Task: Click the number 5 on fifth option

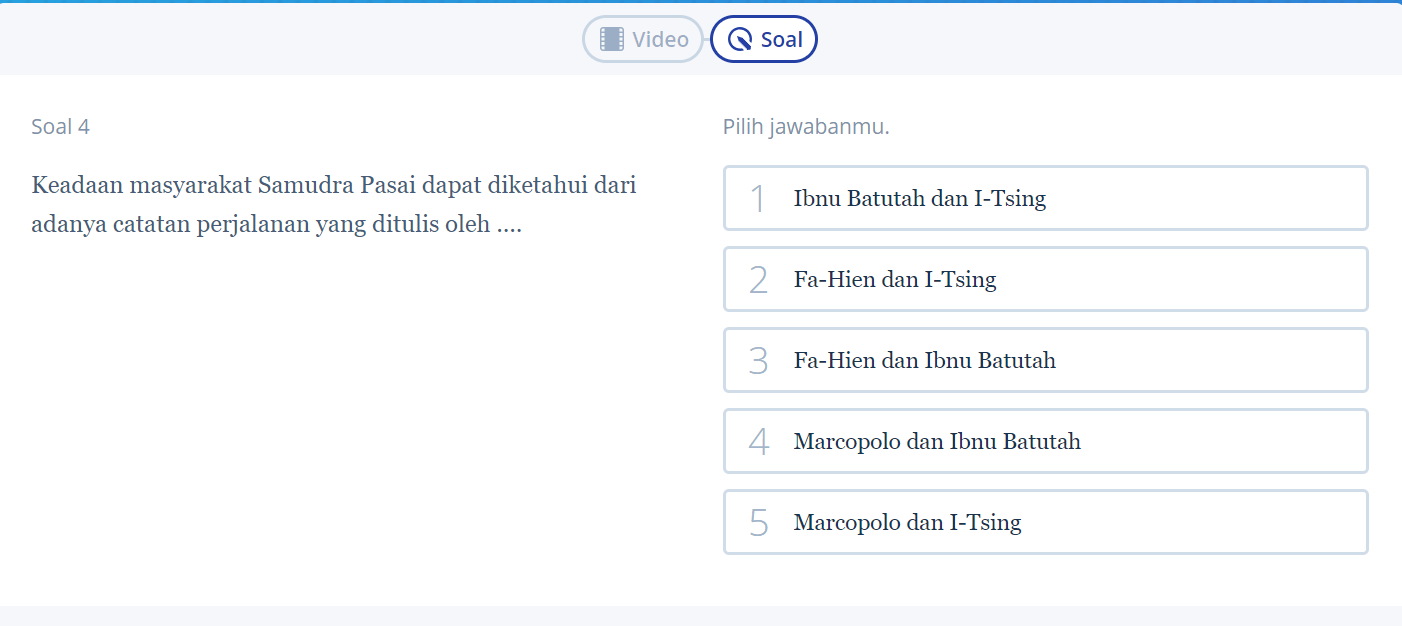Action: click(758, 523)
